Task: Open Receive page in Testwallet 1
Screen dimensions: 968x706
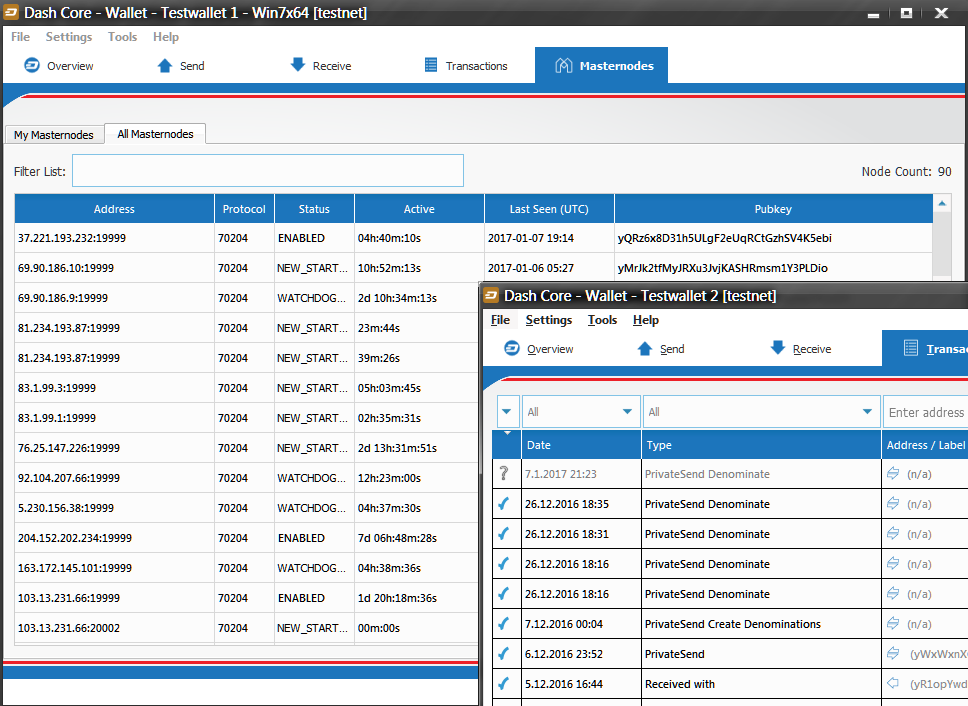Action: 320,65
